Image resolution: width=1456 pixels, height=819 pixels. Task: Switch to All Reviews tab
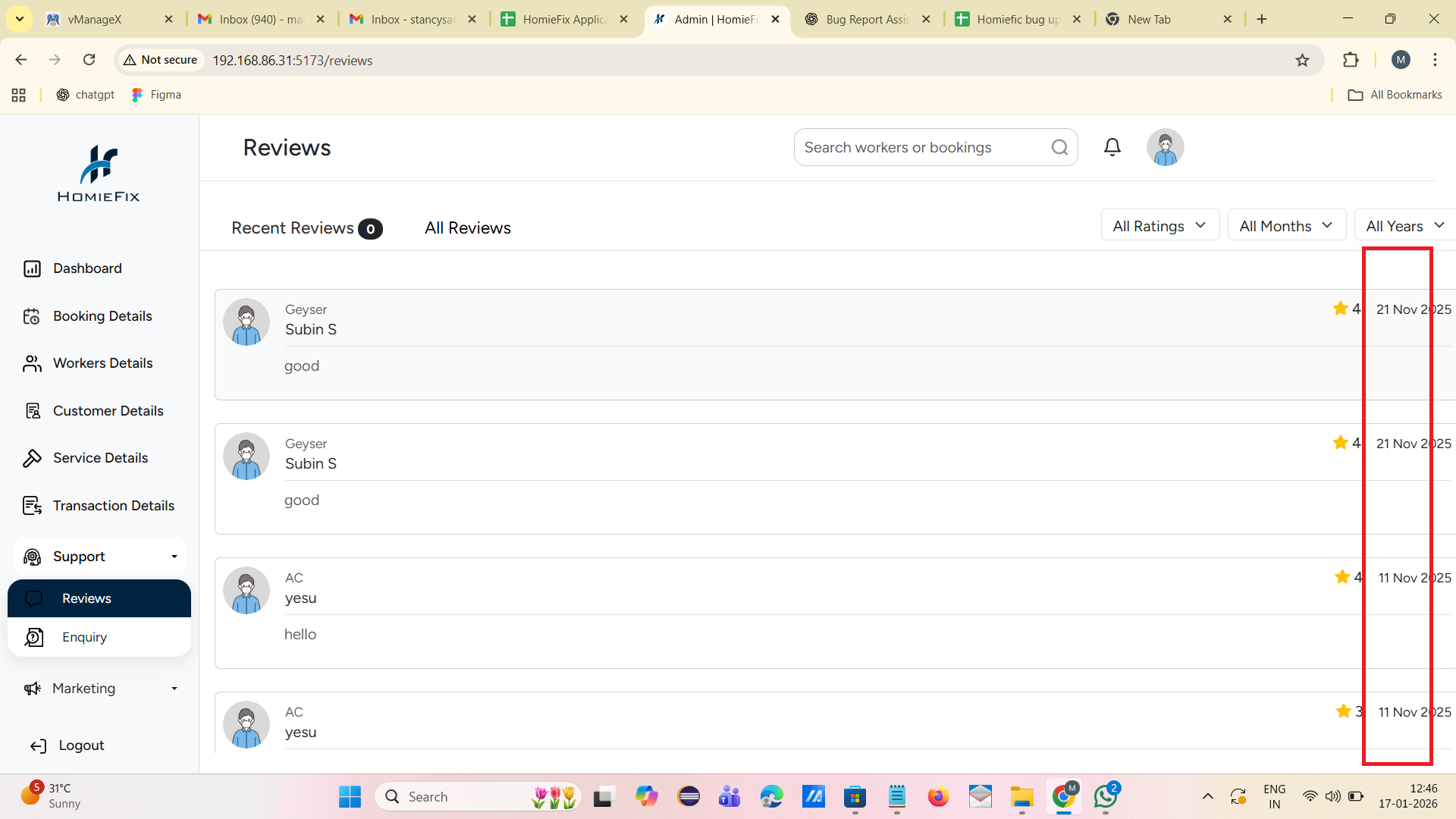[x=467, y=228]
